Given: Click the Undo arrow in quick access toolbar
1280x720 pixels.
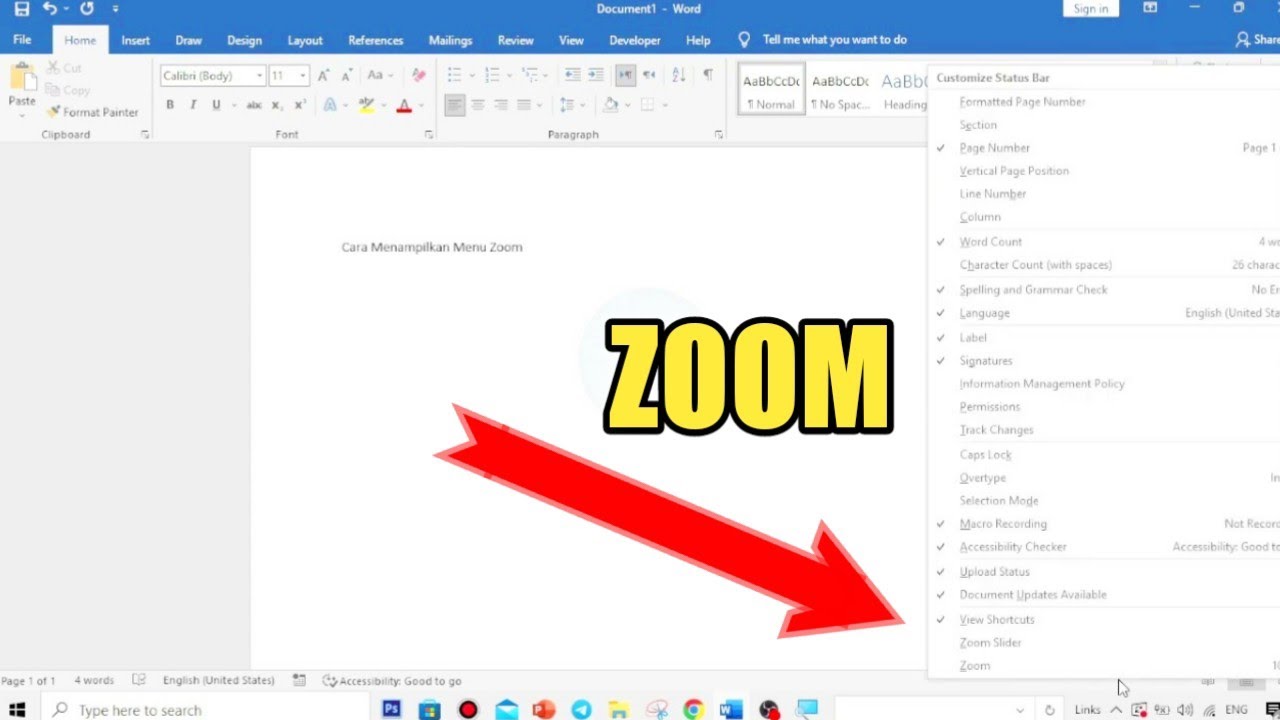Looking at the screenshot, I should [x=49, y=9].
